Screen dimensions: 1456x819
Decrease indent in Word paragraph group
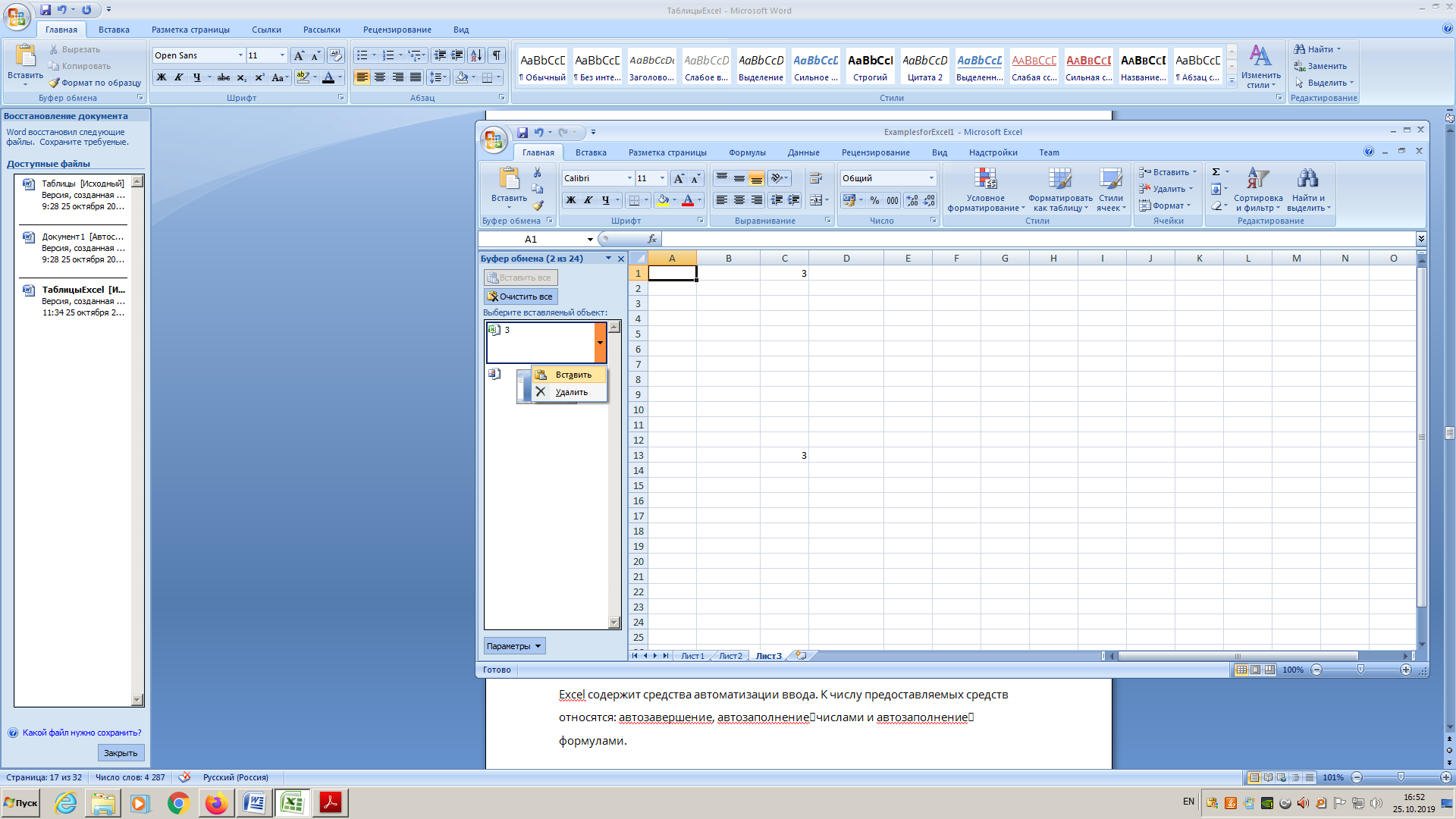440,55
